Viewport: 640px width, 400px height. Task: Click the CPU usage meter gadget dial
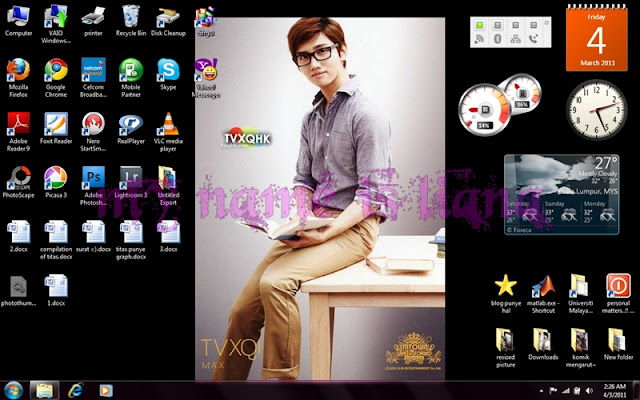[484, 110]
